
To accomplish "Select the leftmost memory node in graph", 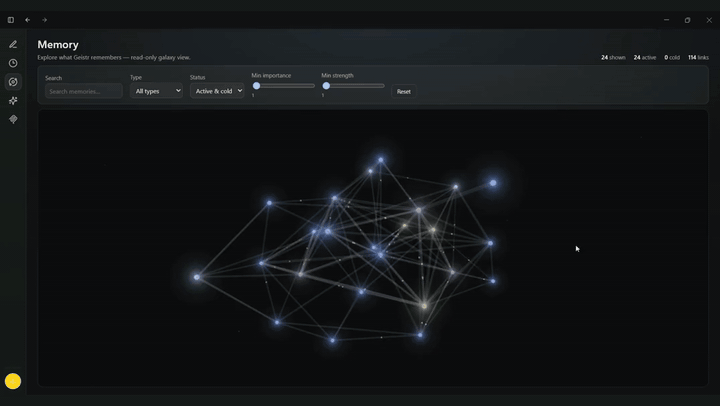I will (197, 277).
